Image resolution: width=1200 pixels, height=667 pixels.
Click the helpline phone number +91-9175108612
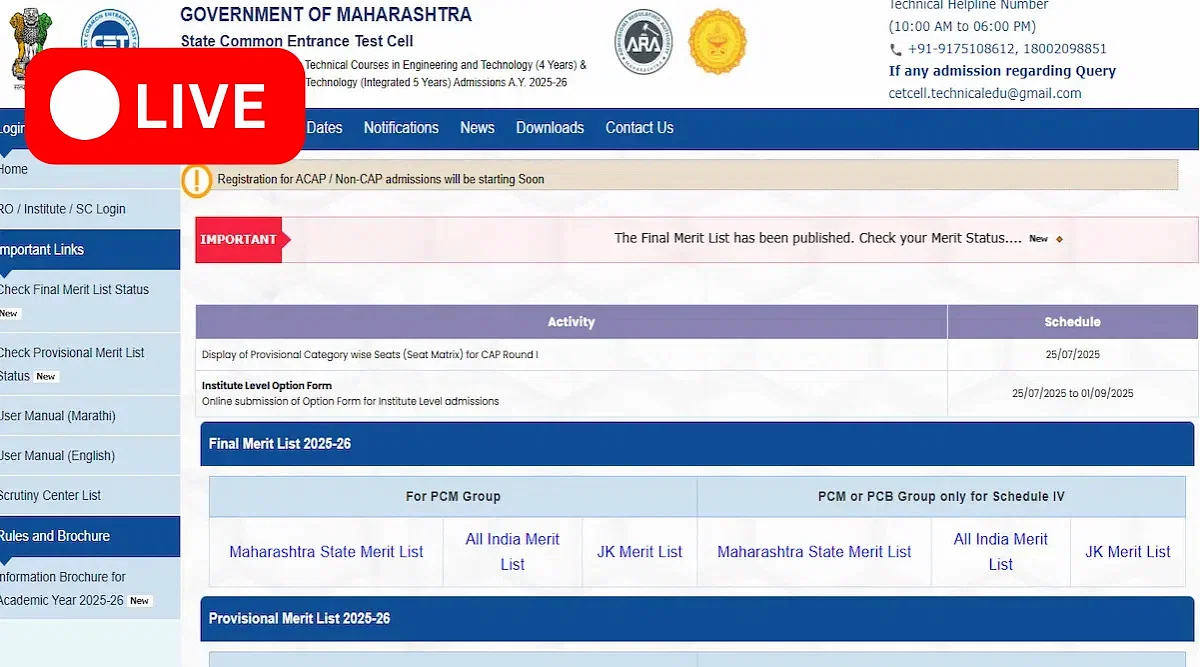tap(964, 49)
